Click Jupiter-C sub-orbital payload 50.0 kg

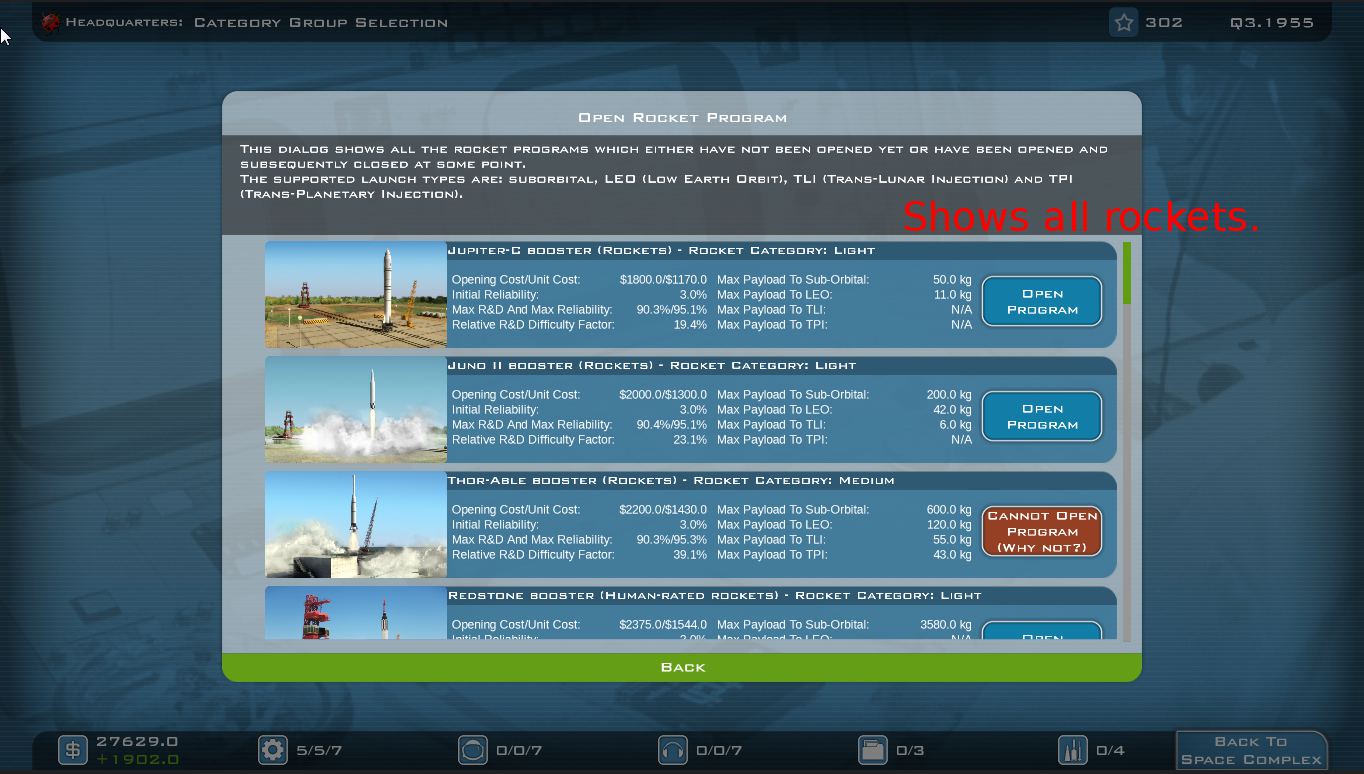(952, 280)
